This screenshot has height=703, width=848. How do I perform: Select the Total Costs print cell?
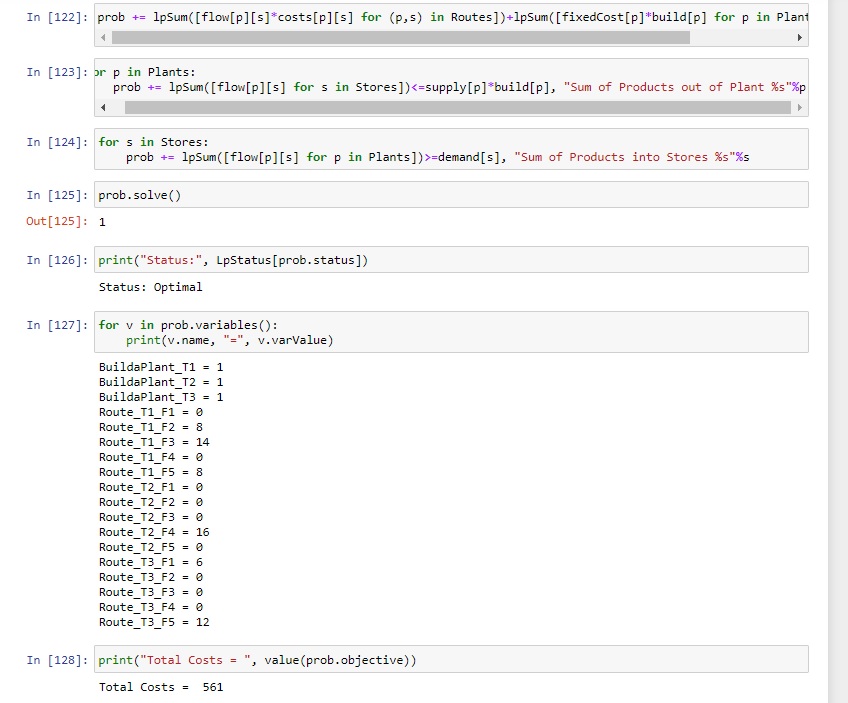point(451,659)
